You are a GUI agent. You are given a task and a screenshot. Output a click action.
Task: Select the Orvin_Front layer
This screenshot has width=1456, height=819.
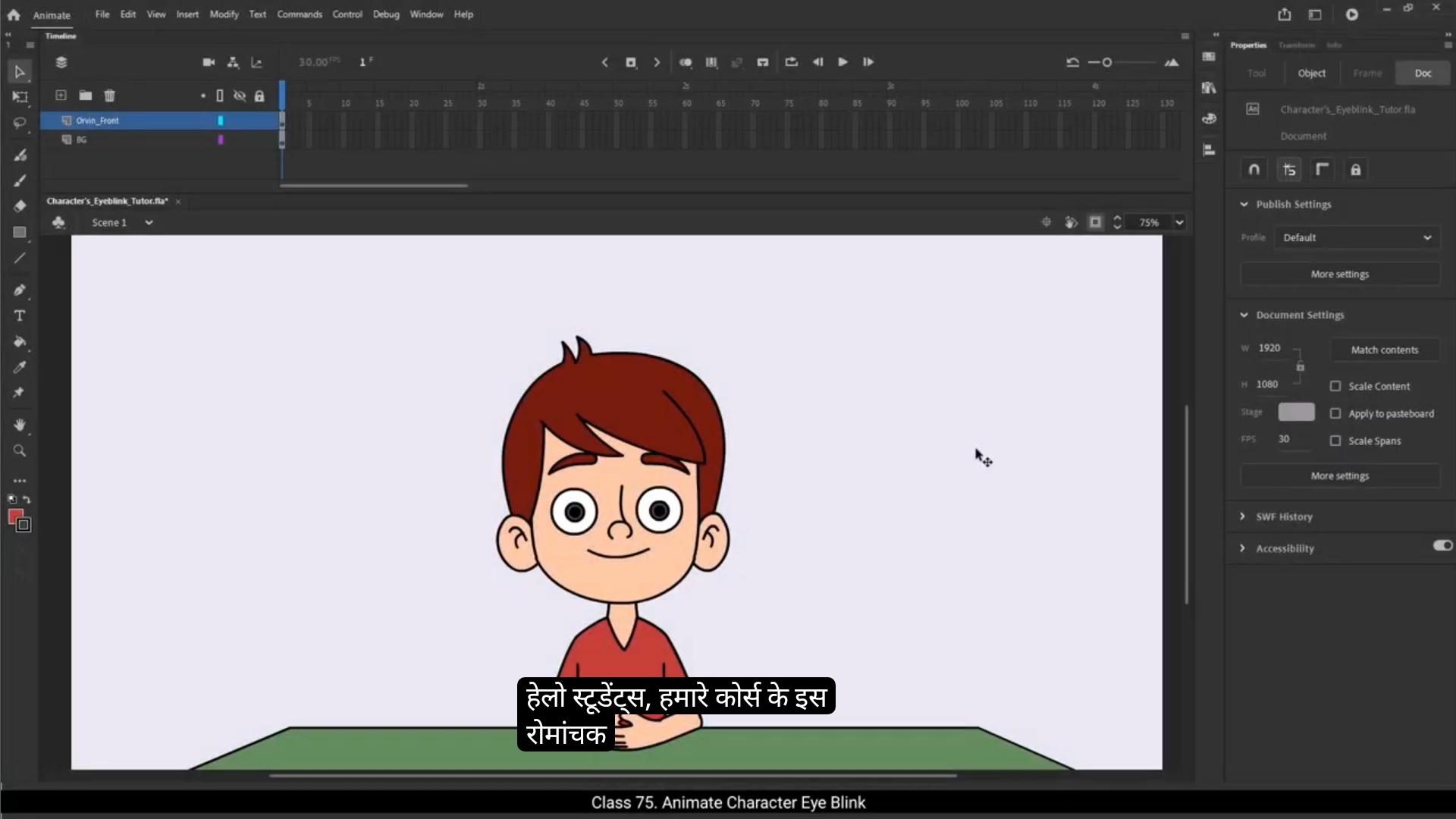(x=160, y=121)
